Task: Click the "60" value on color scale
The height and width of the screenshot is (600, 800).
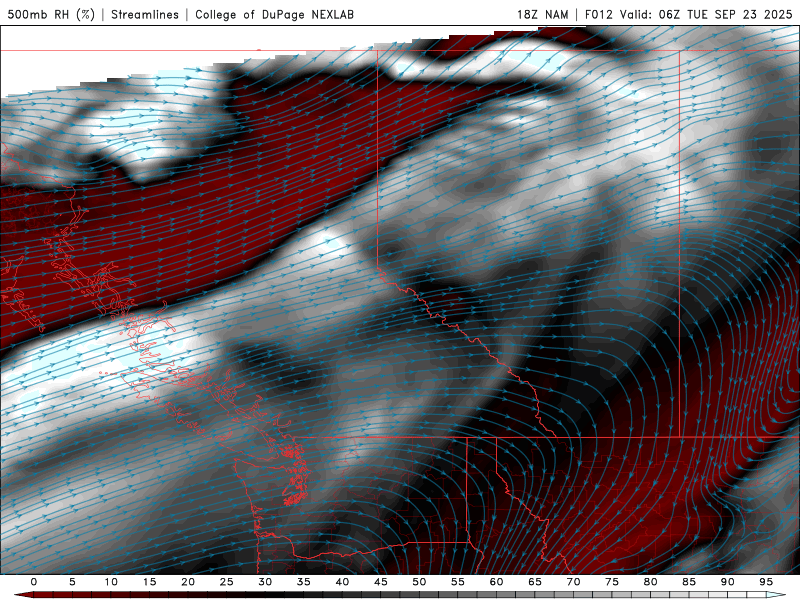Action: pos(496,582)
